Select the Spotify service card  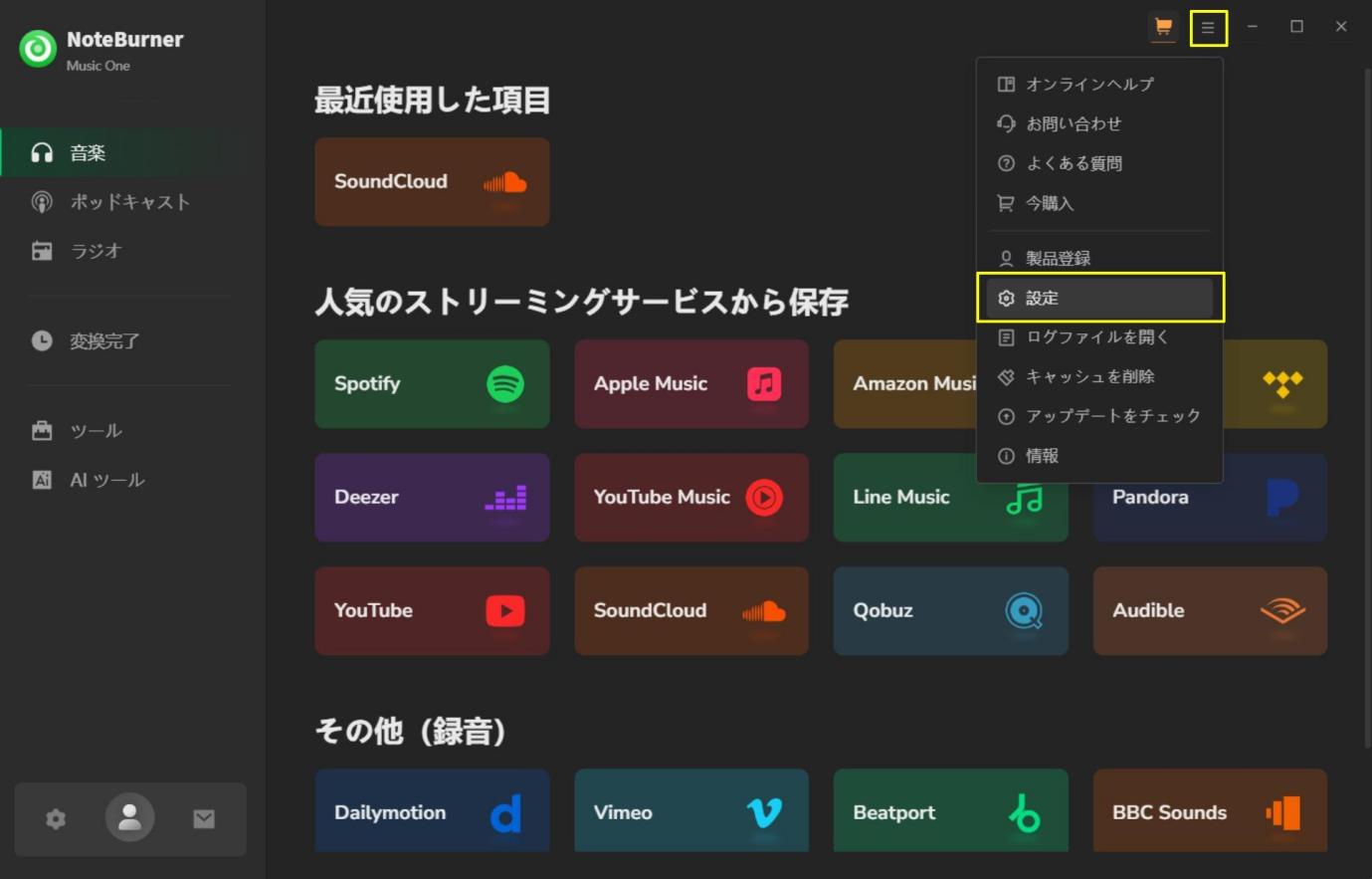point(432,384)
